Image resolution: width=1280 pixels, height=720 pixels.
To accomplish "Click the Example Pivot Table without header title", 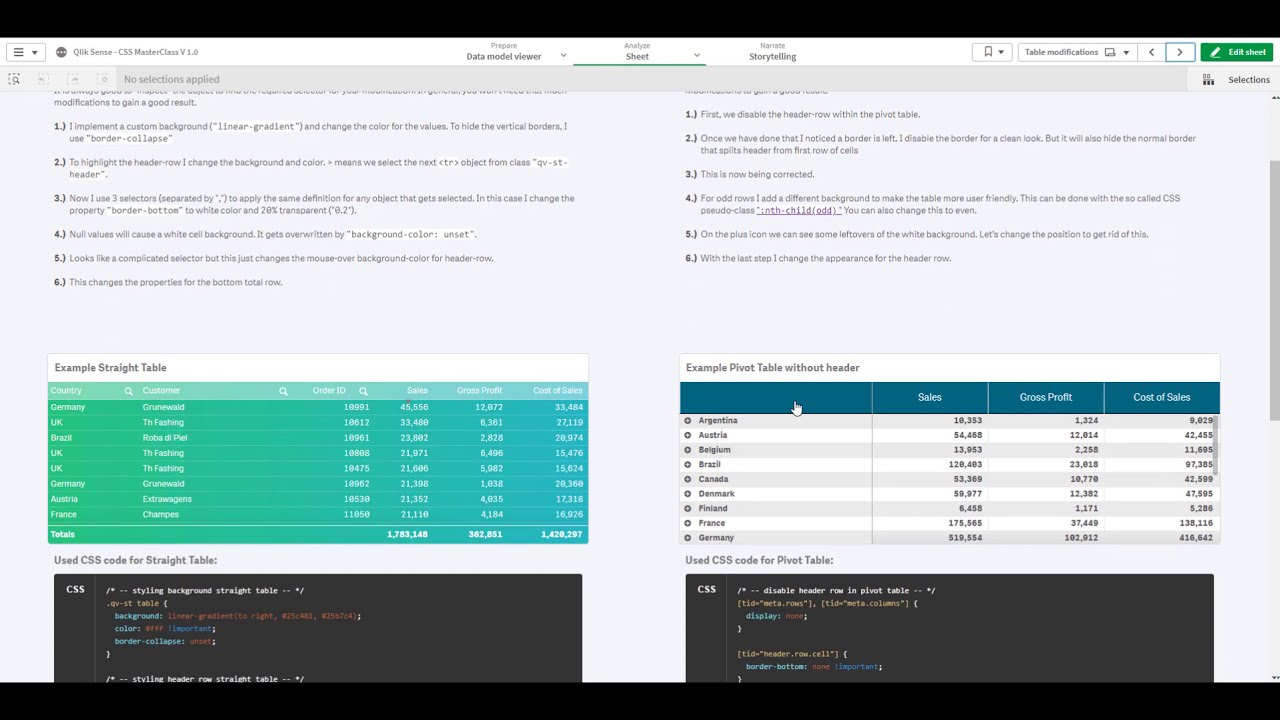I will [772, 368].
